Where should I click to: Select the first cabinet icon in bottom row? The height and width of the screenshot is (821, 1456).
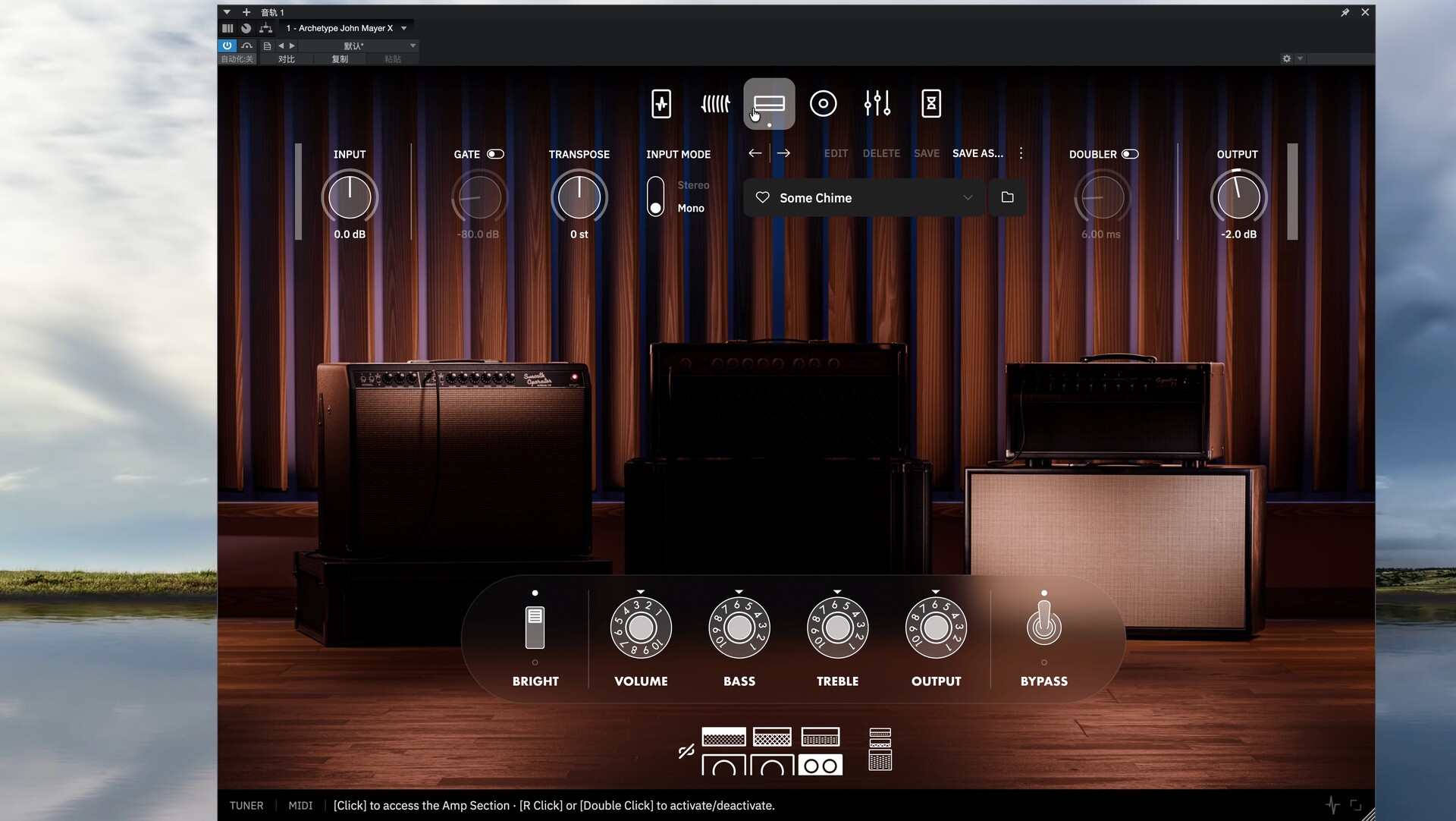[723, 766]
